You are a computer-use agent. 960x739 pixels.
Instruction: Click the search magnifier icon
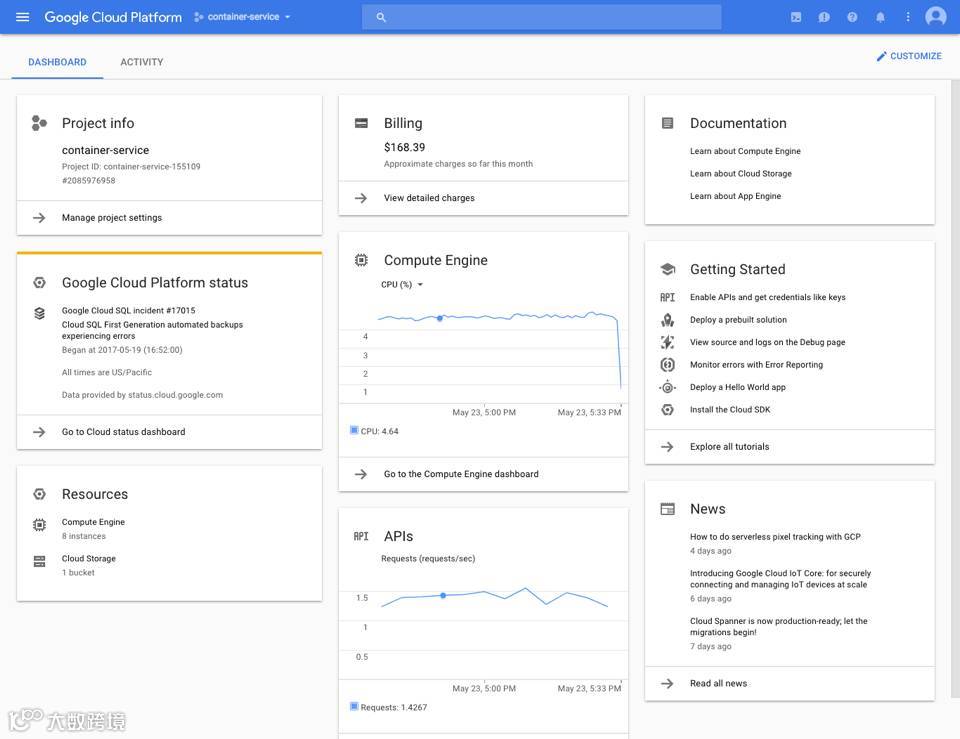[381, 17]
